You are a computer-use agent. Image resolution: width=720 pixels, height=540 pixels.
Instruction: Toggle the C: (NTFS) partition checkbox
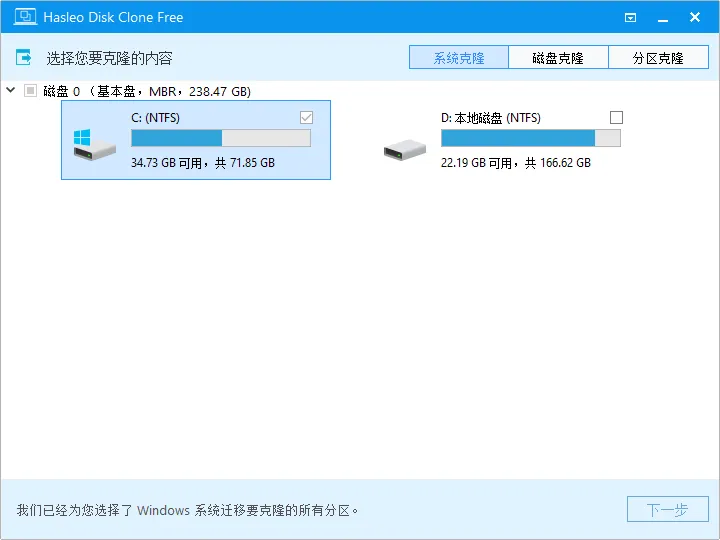tap(306, 118)
